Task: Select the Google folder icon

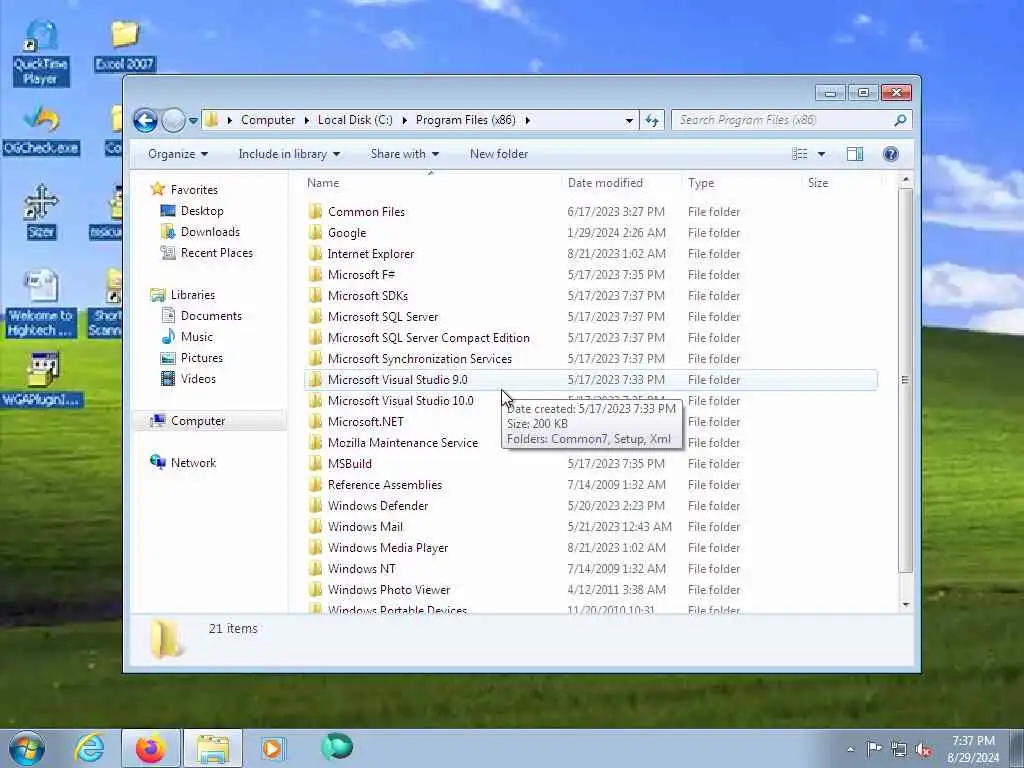Action: click(315, 232)
